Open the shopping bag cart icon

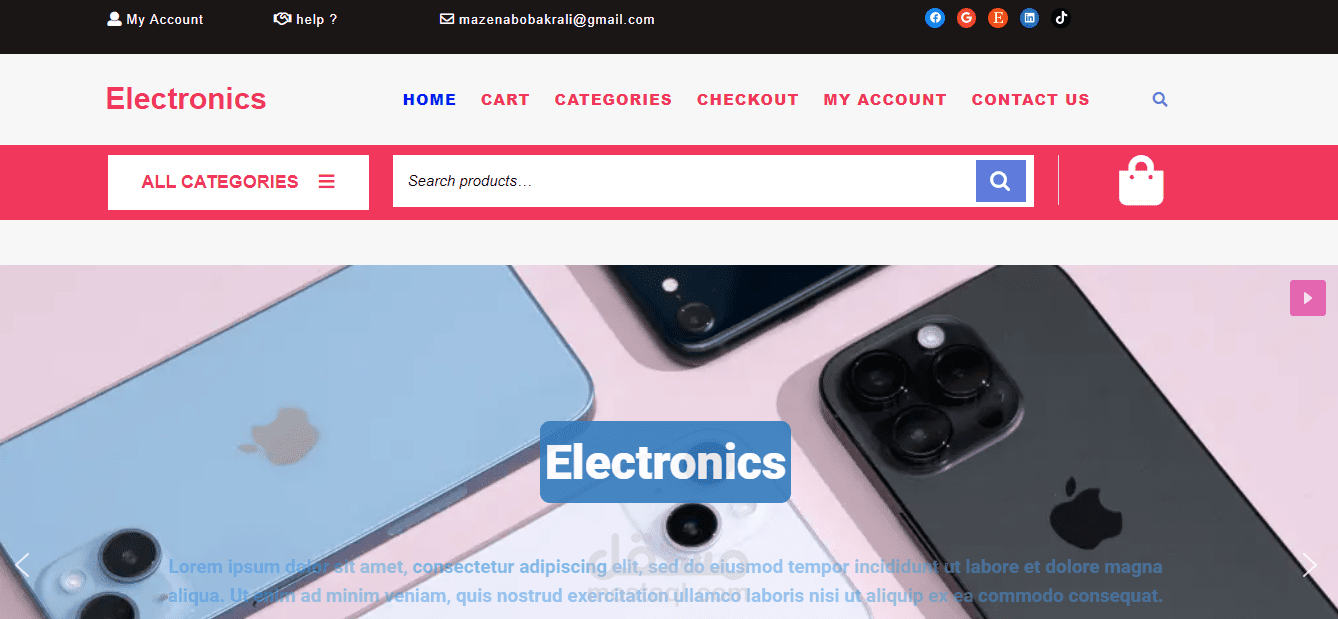(x=1141, y=181)
